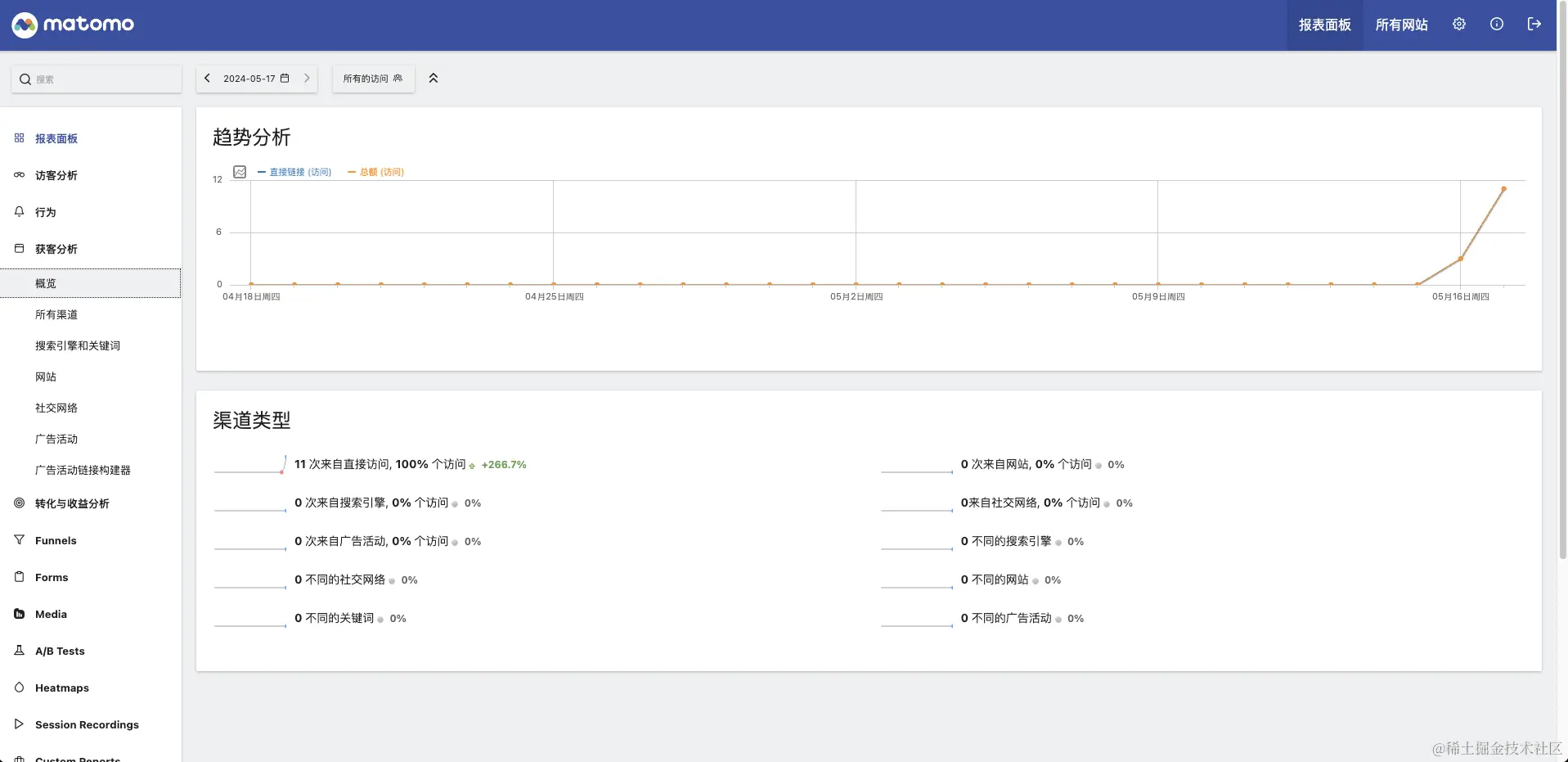
Task: Click the +266.7% evolution value
Action: point(504,464)
